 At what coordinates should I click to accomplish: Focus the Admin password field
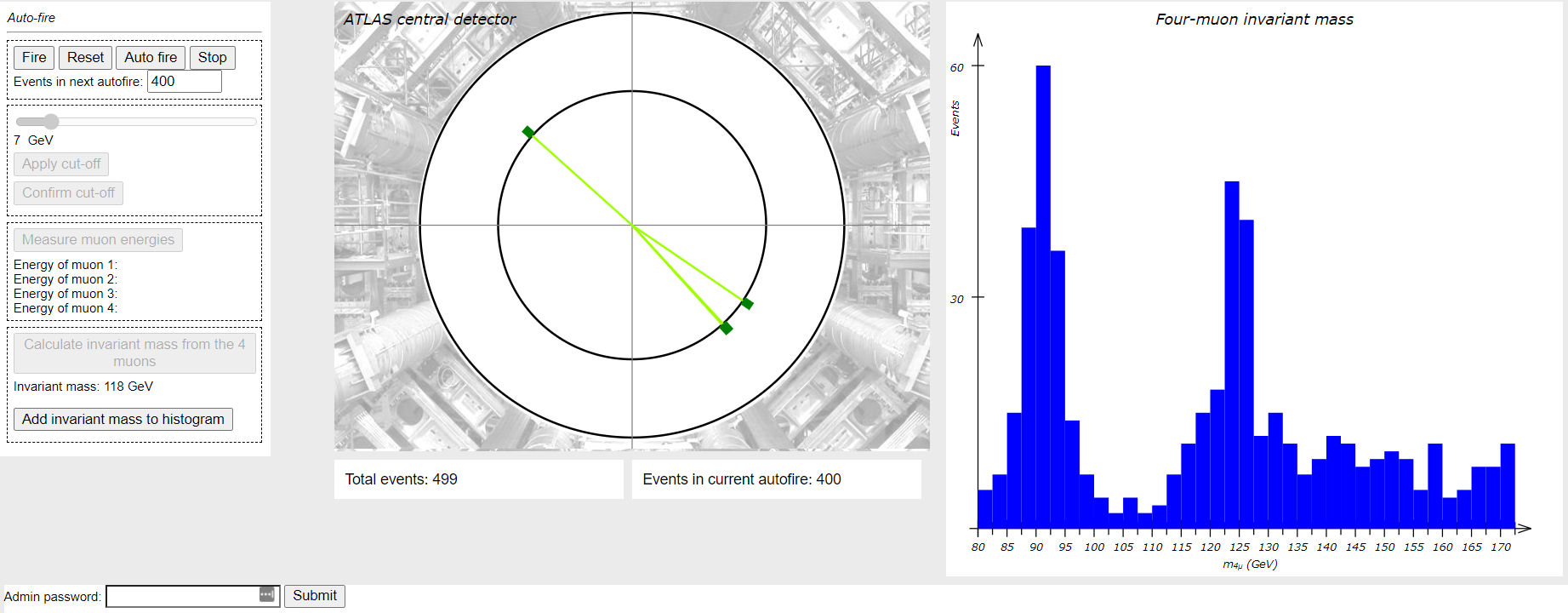click(x=180, y=596)
